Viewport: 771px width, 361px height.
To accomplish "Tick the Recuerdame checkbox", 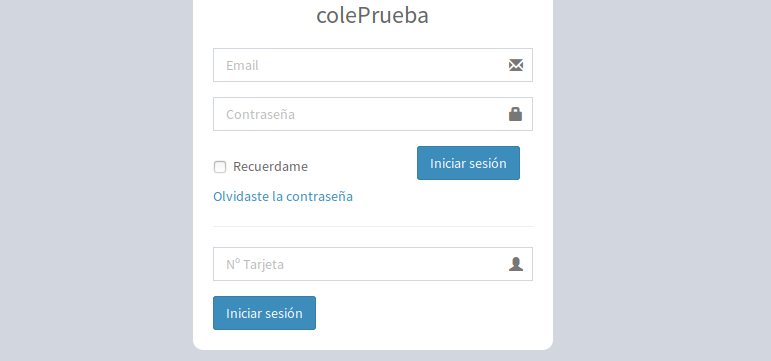I will point(220,167).
